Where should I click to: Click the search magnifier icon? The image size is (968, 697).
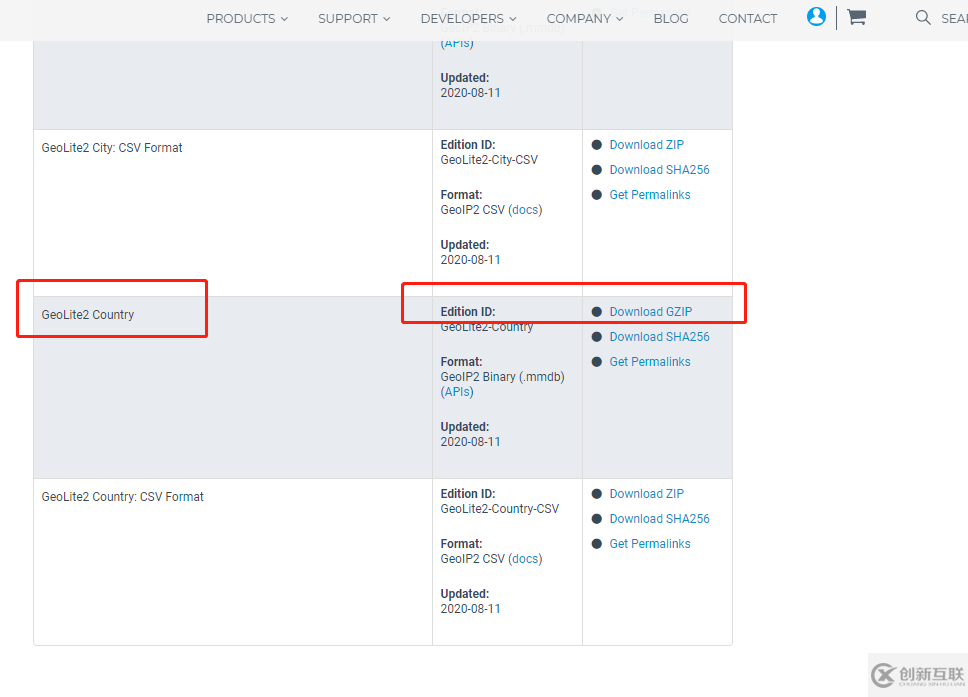(923, 17)
